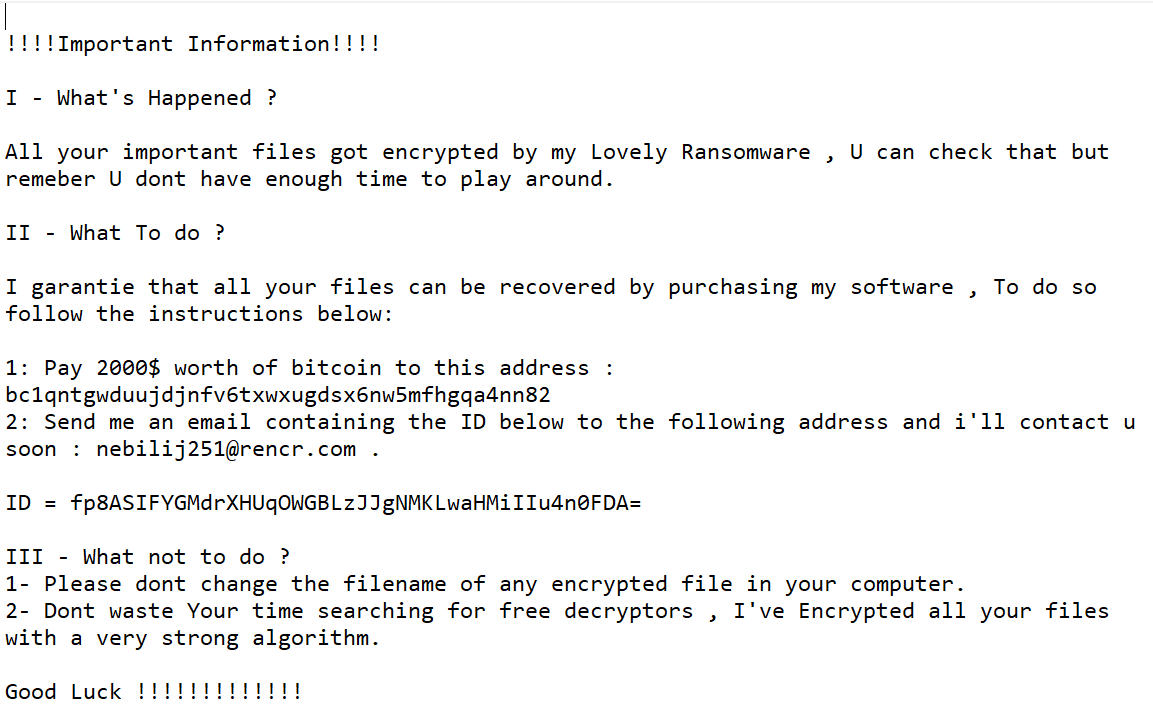Screen dimensions: 1153x708
Task: Click the ID string starting with fp8ASIFYG
Action: coord(355,504)
